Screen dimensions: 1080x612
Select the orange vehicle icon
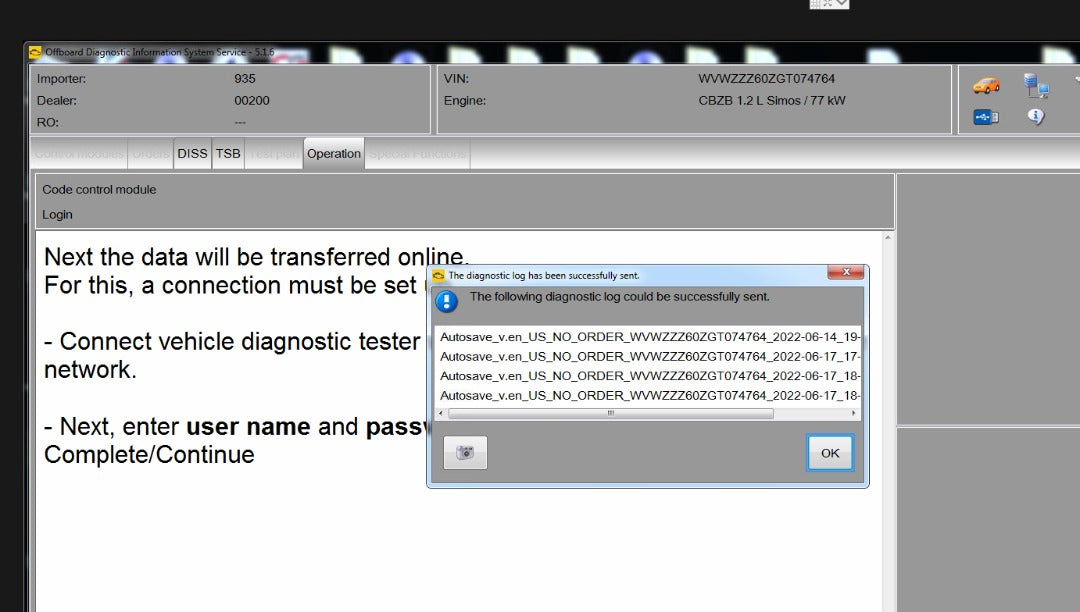(x=984, y=86)
